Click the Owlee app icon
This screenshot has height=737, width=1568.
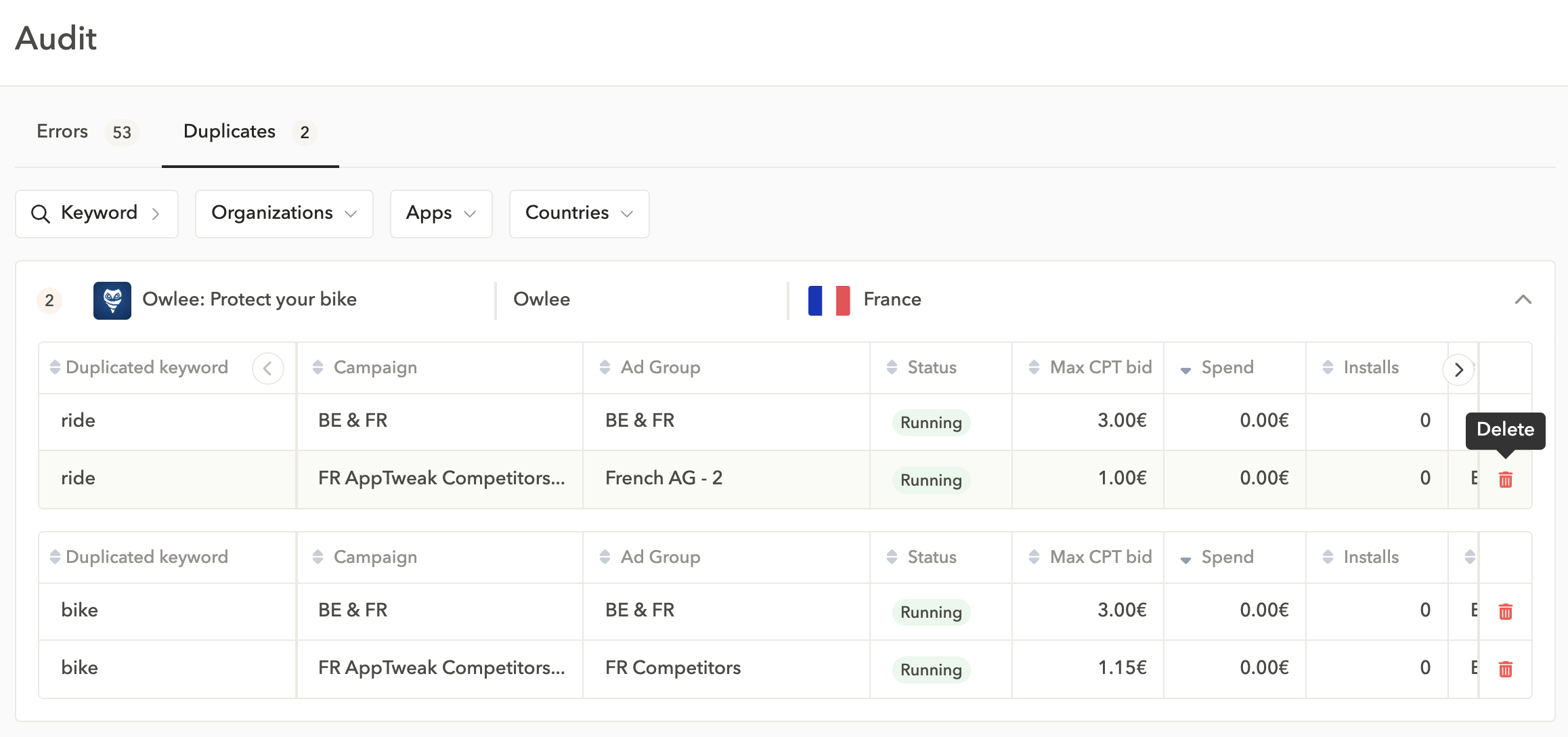click(x=112, y=300)
